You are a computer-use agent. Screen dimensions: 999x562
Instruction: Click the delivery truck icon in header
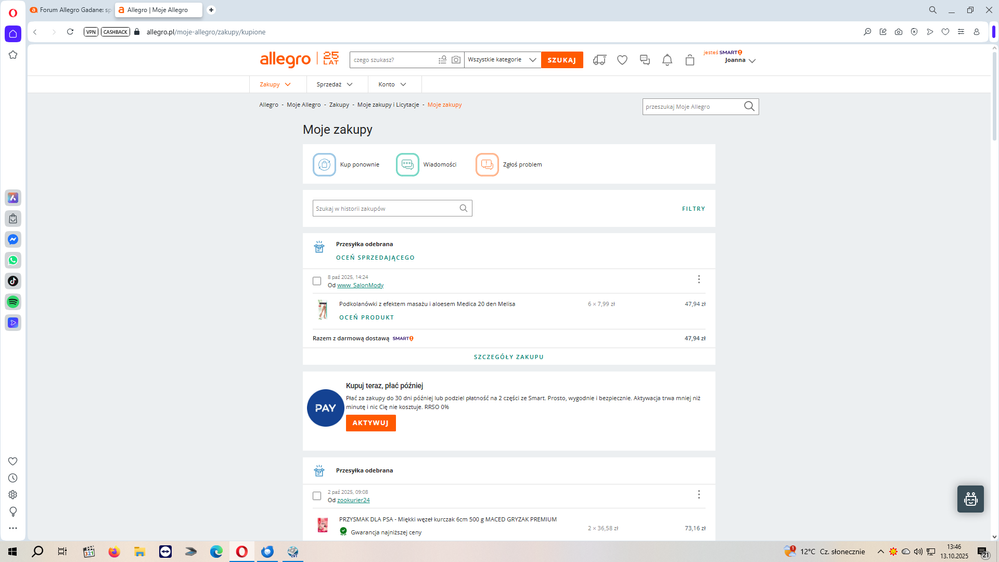[x=599, y=60]
